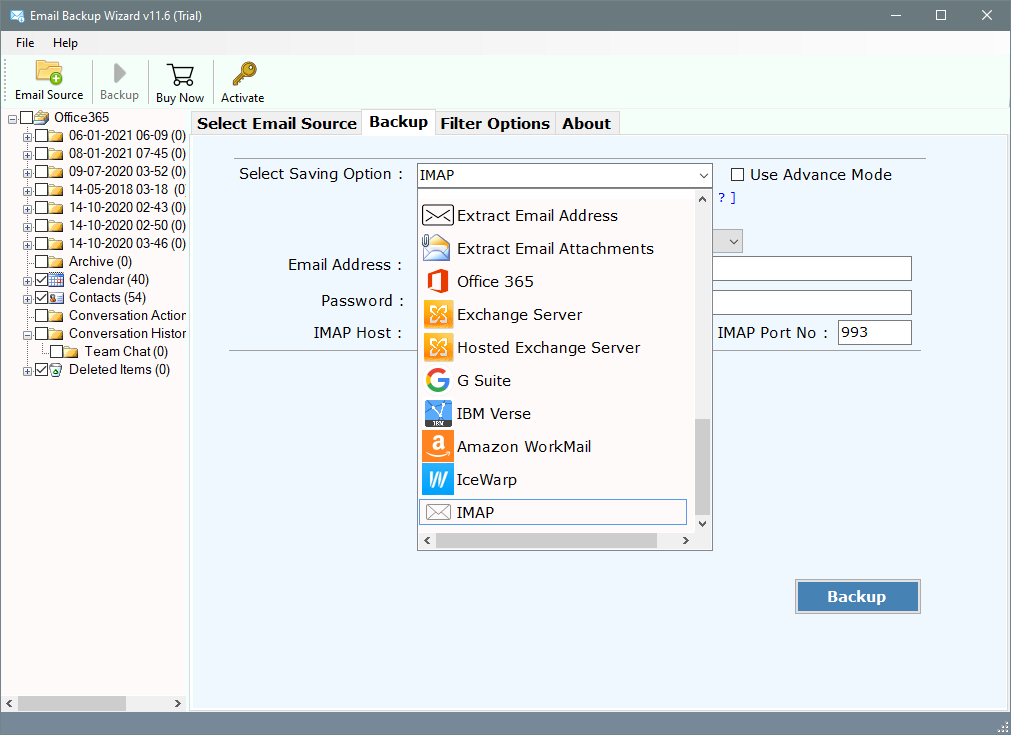
Task: Click the blue Backup button
Action: click(x=858, y=596)
